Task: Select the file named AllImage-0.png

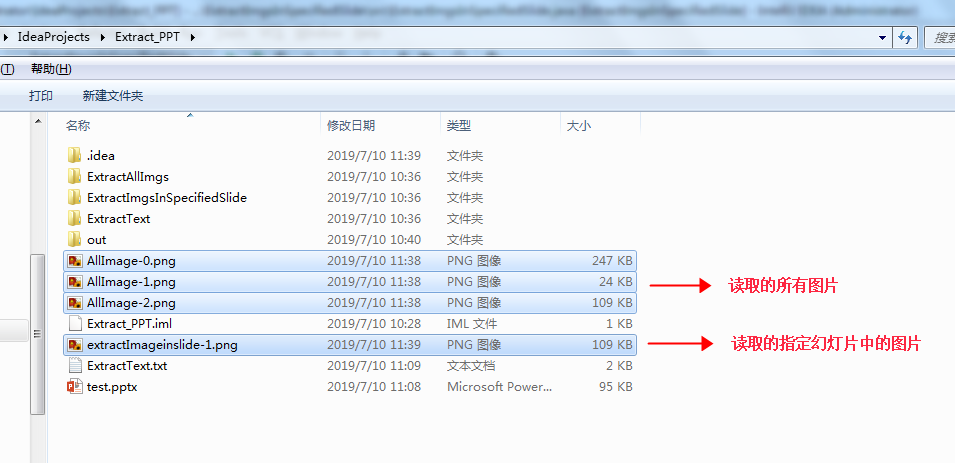Action: (131, 261)
